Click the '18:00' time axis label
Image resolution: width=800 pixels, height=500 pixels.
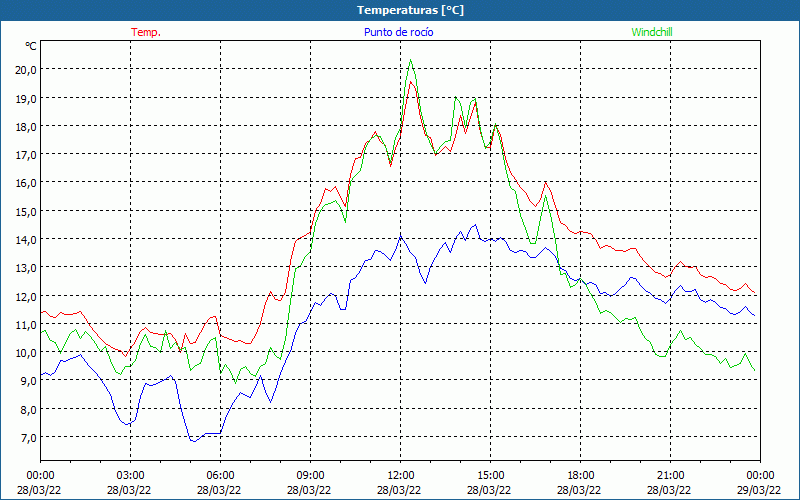580,476
